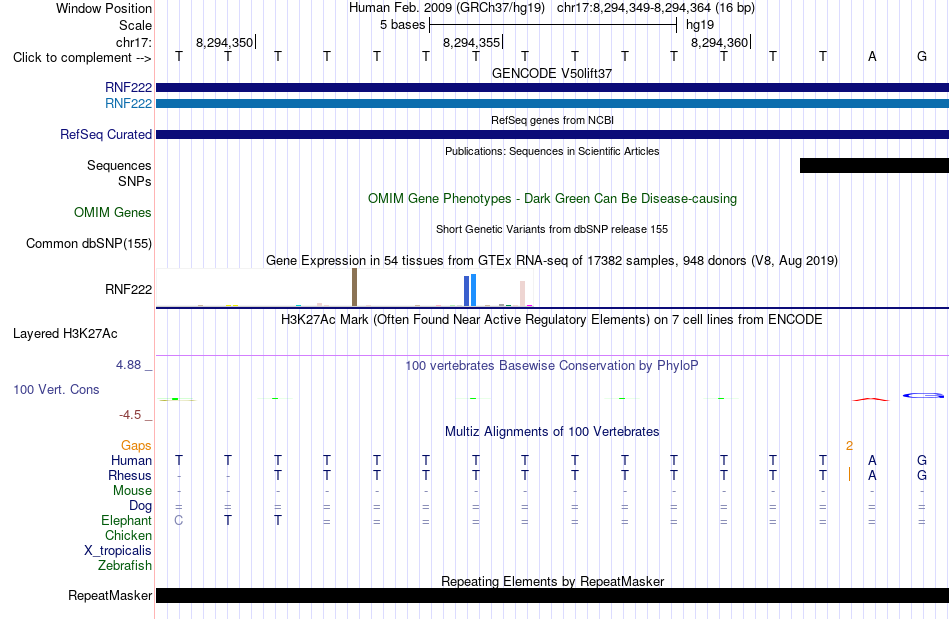
Task: Click 'RefSeq genes from NCBI' title
Action: [552, 120]
